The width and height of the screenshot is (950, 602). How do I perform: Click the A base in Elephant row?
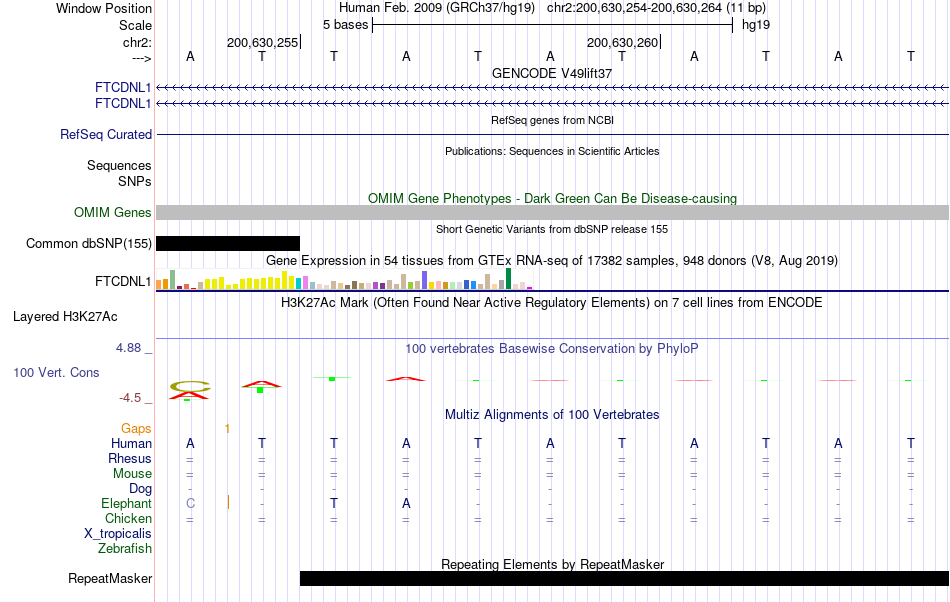(x=406, y=503)
